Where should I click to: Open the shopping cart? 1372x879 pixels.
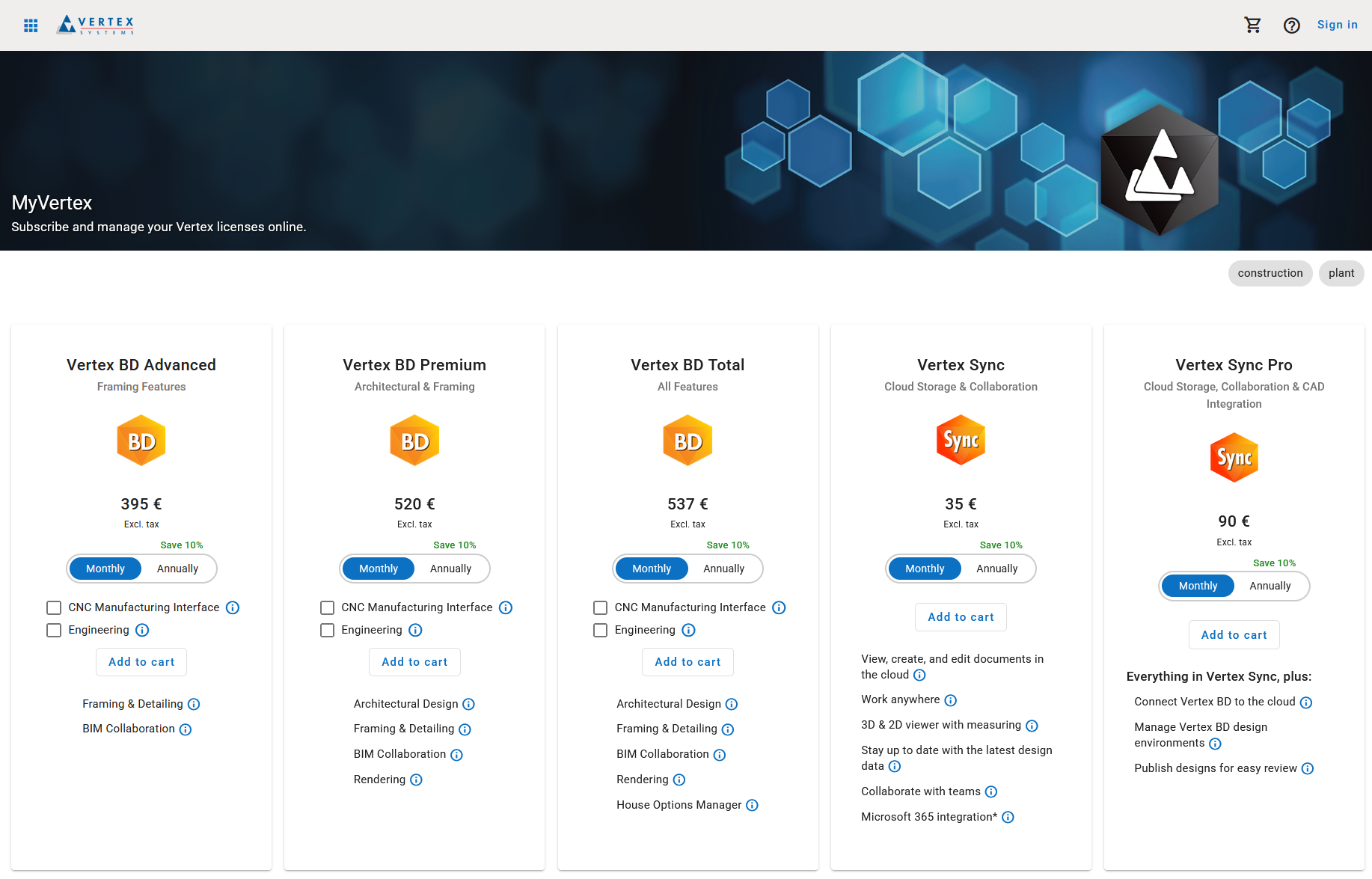pos(1252,25)
